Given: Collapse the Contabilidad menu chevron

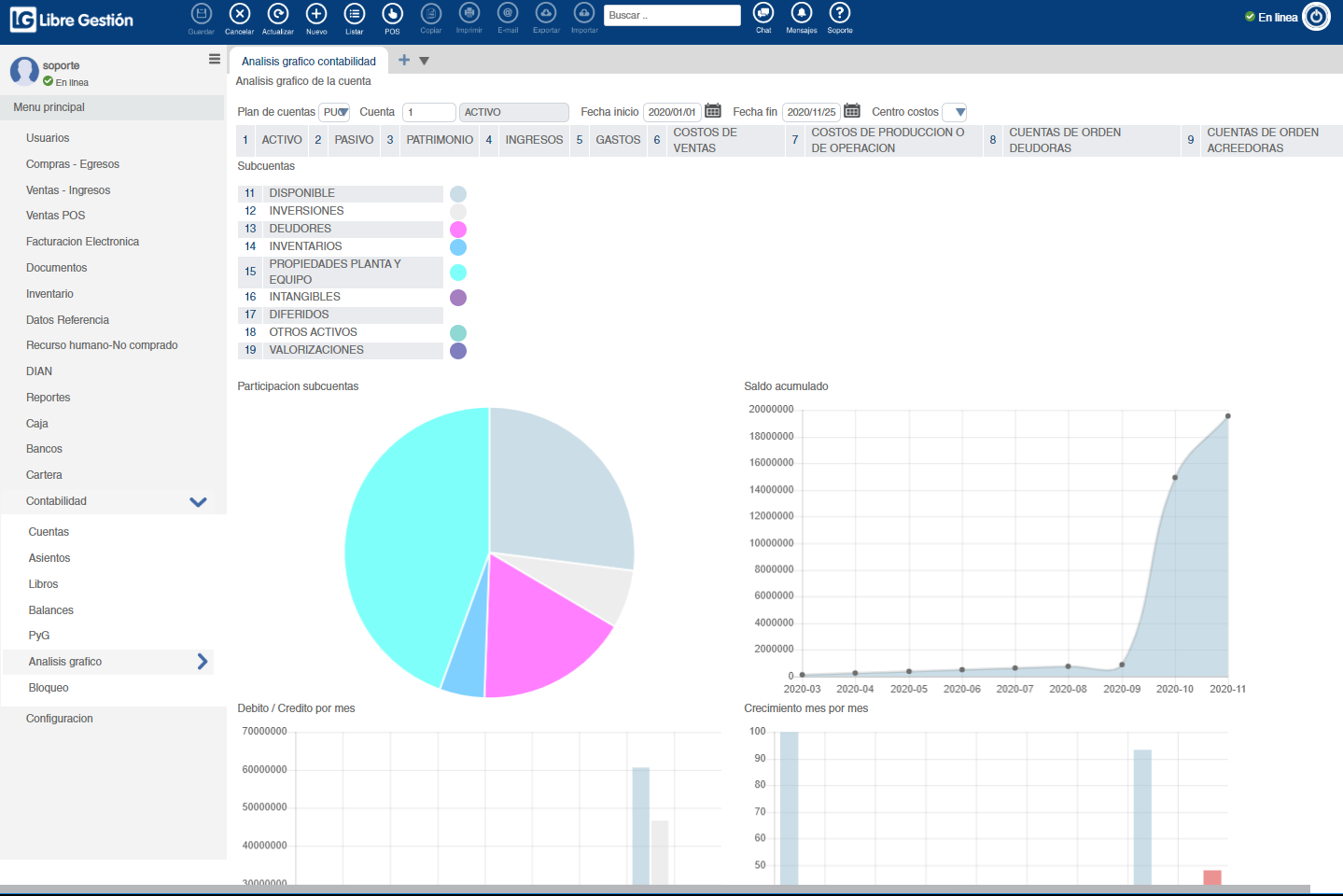Looking at the screenshot, I should [198, 501].
